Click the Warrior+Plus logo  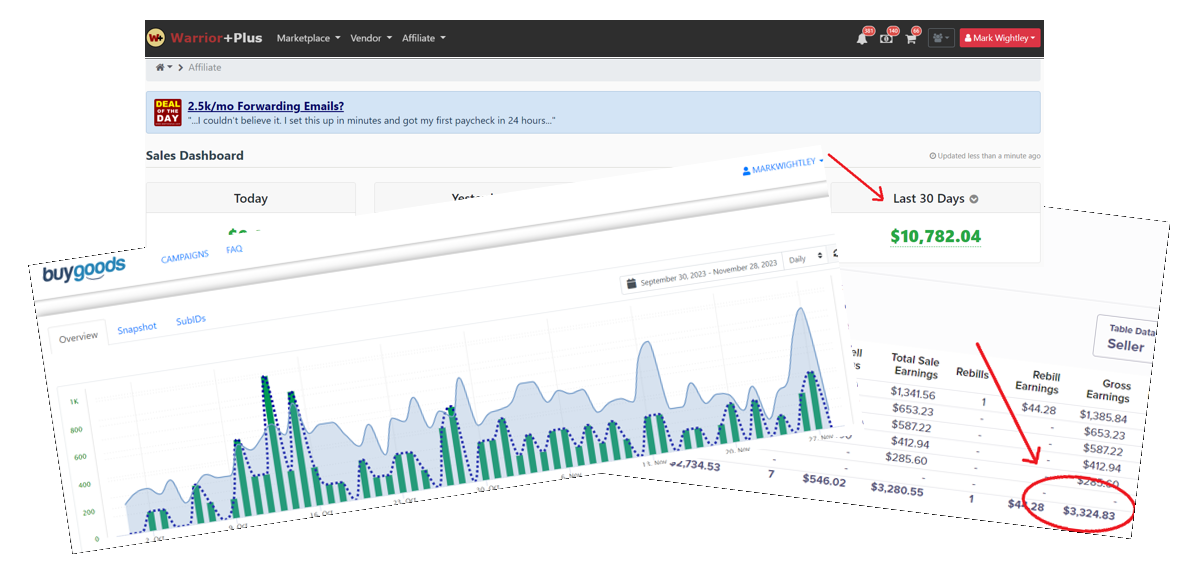pos(204,38)
